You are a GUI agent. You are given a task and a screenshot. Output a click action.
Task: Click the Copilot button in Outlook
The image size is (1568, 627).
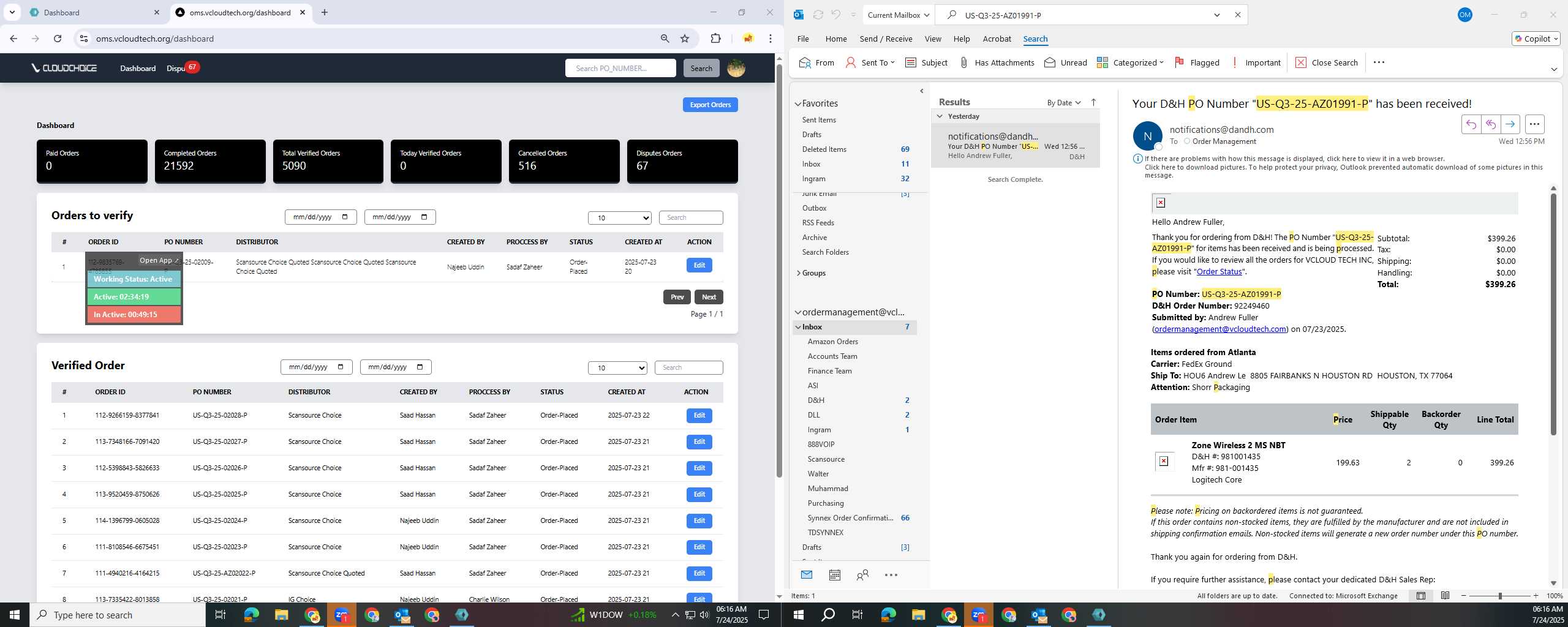1536,39
